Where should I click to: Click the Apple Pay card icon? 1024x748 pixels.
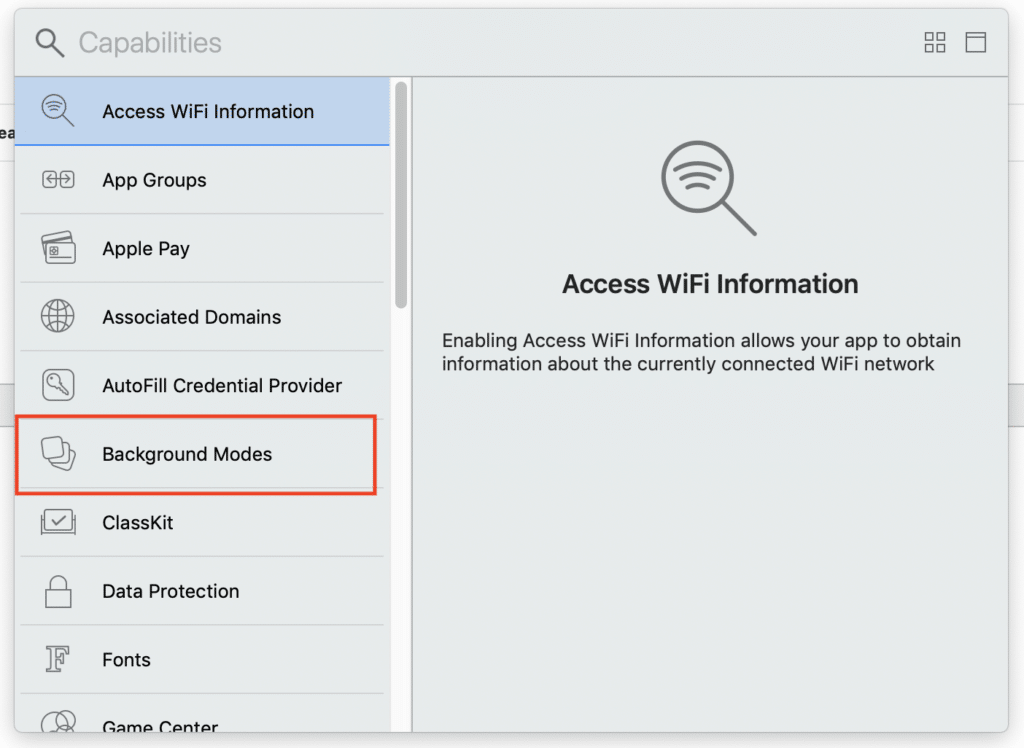[58, 248]
